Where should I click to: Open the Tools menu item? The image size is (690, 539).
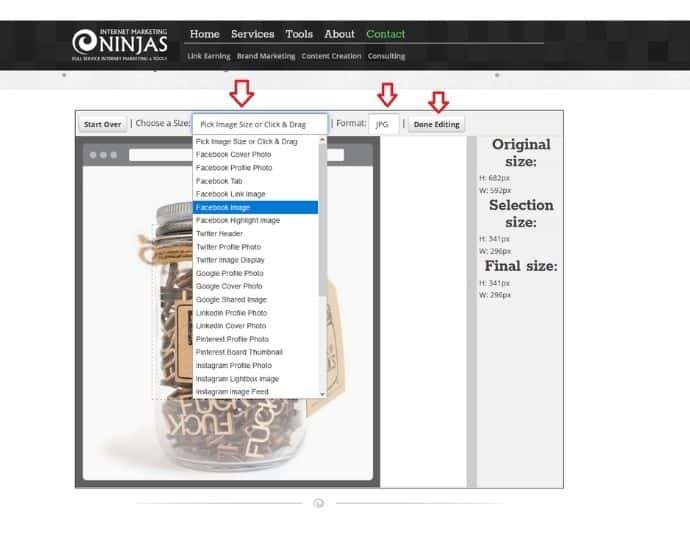point(299,34)
